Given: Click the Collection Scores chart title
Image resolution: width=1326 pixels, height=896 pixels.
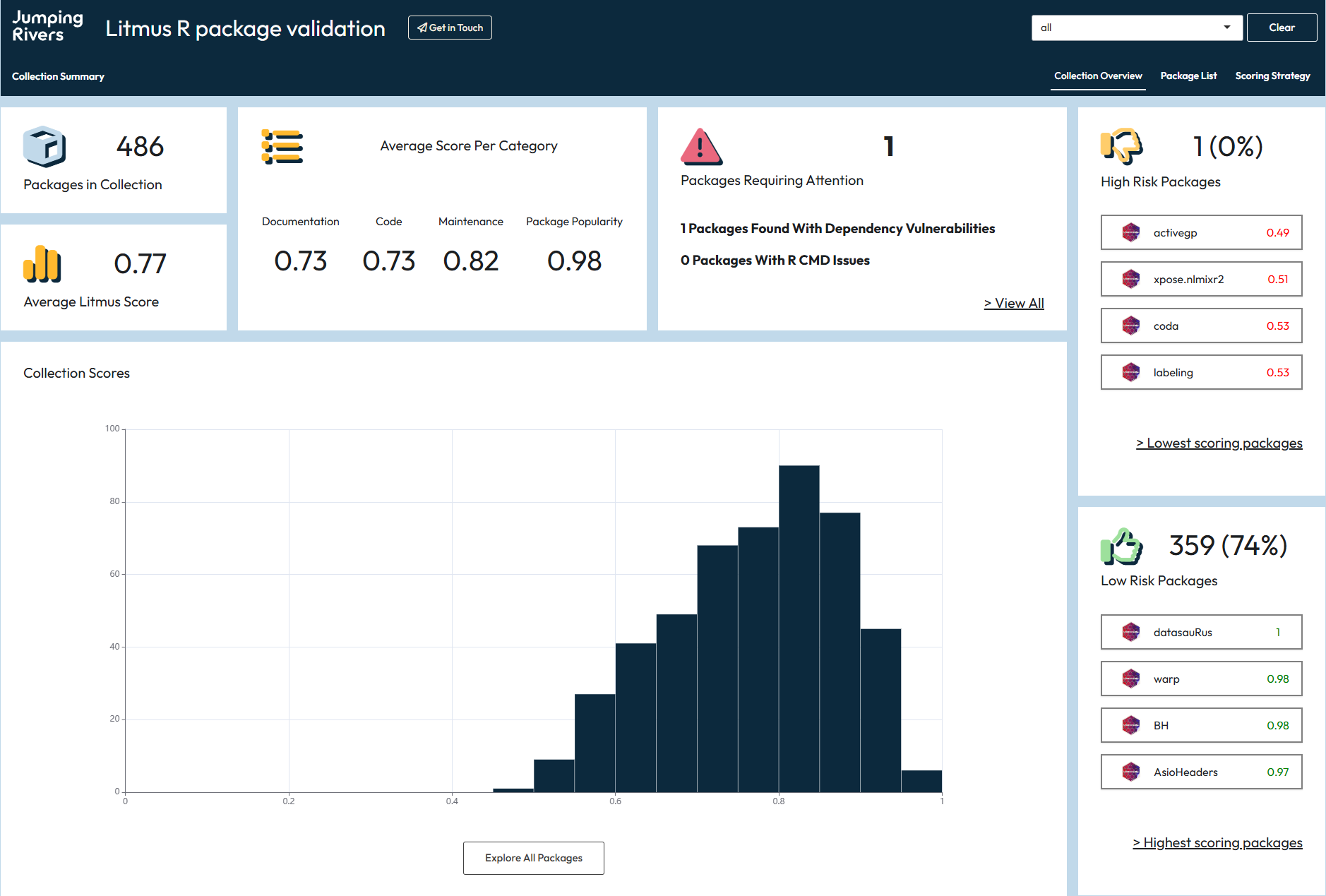Looking at the screenshot, I should (x=76, y=373).
